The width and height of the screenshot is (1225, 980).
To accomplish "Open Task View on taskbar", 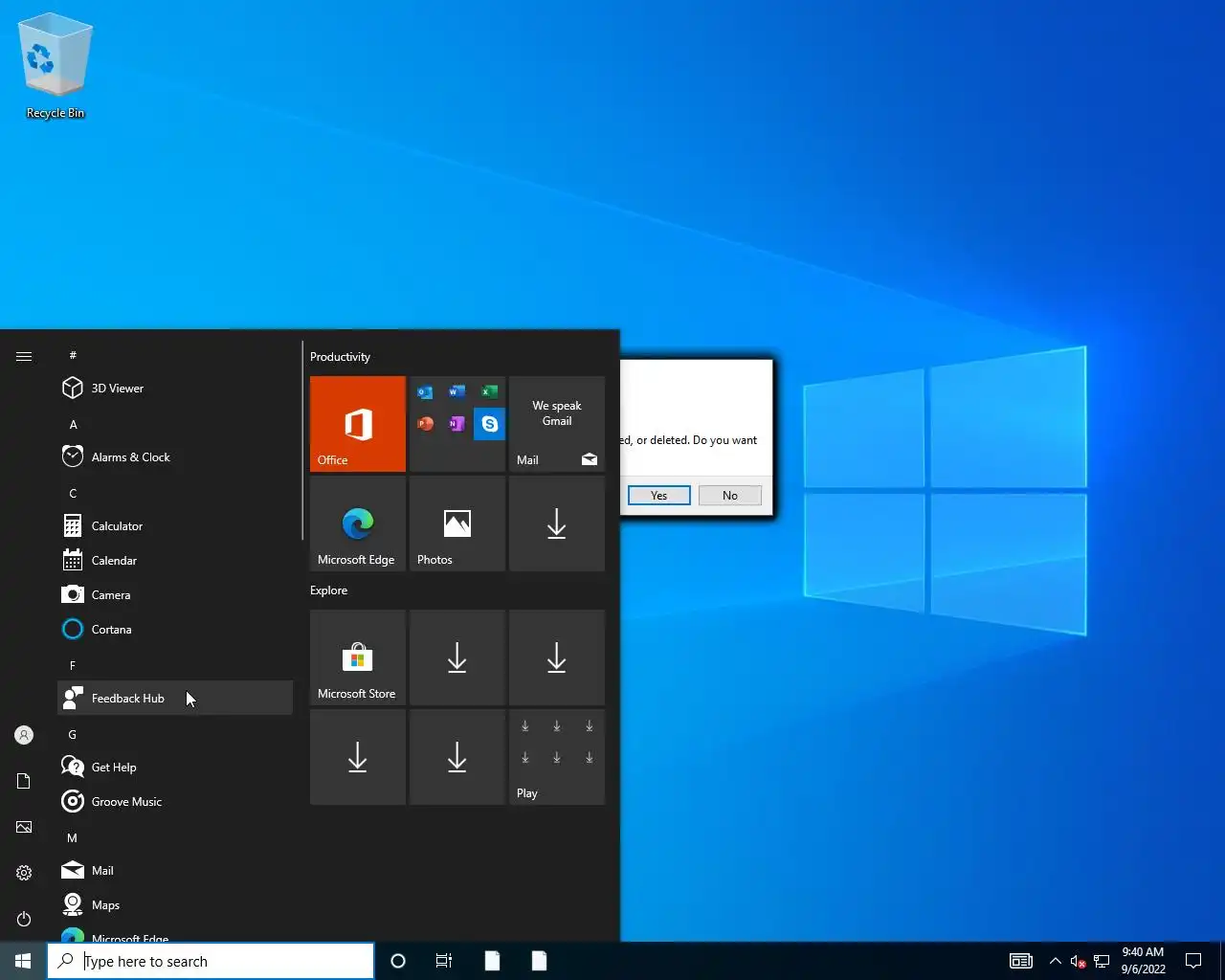I will (444, 961).
